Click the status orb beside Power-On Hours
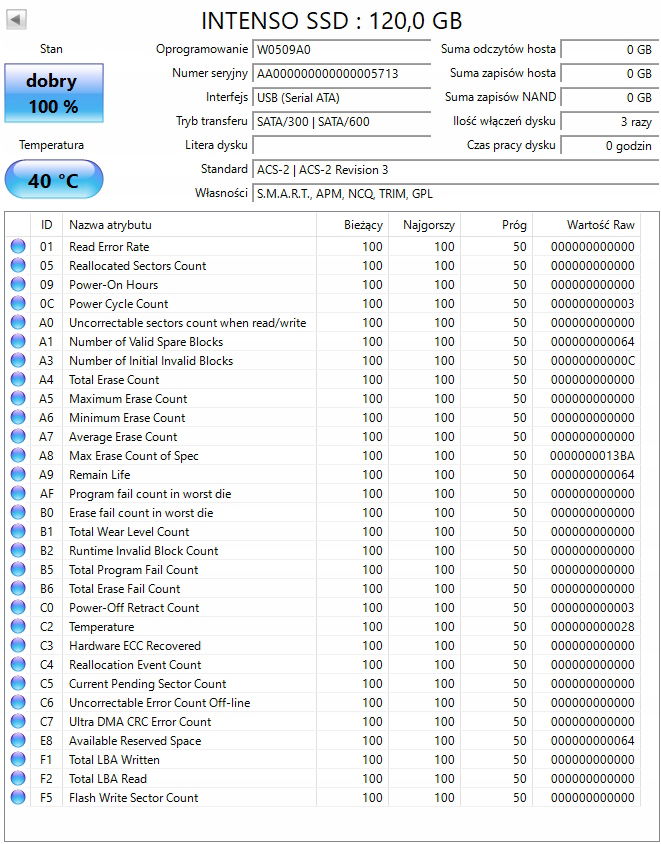The width and height of the screenshot is (661, 844). pyautogui.click(x=18, y=285)
